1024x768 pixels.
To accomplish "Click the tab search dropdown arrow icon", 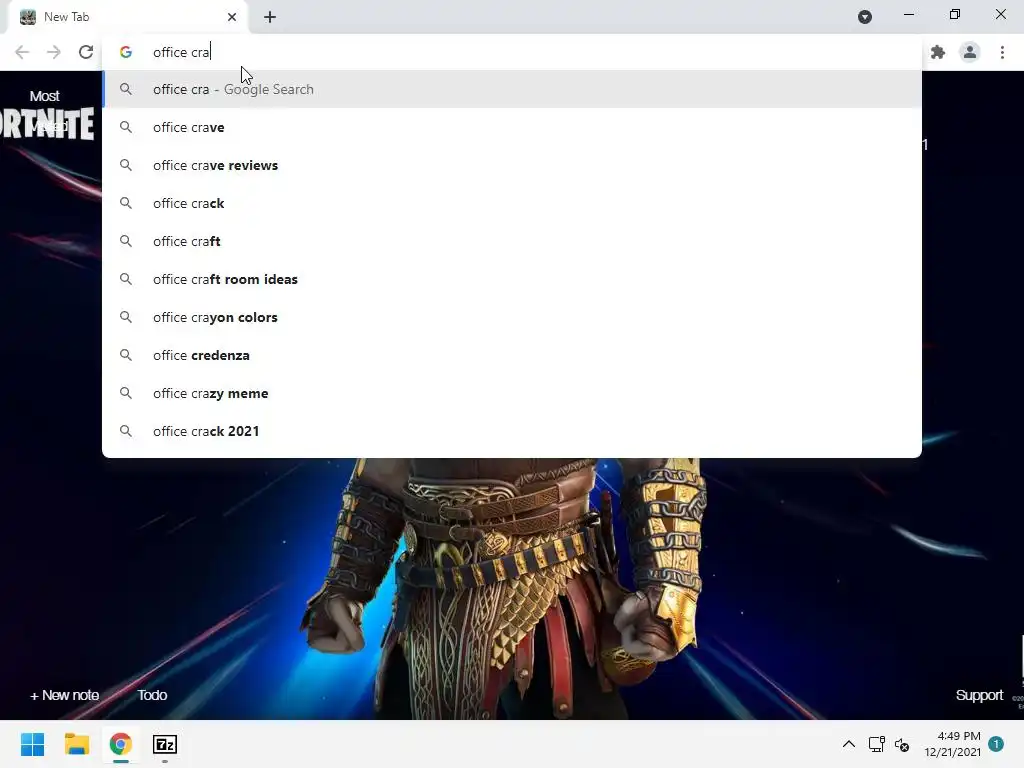I will coord(865,17).
